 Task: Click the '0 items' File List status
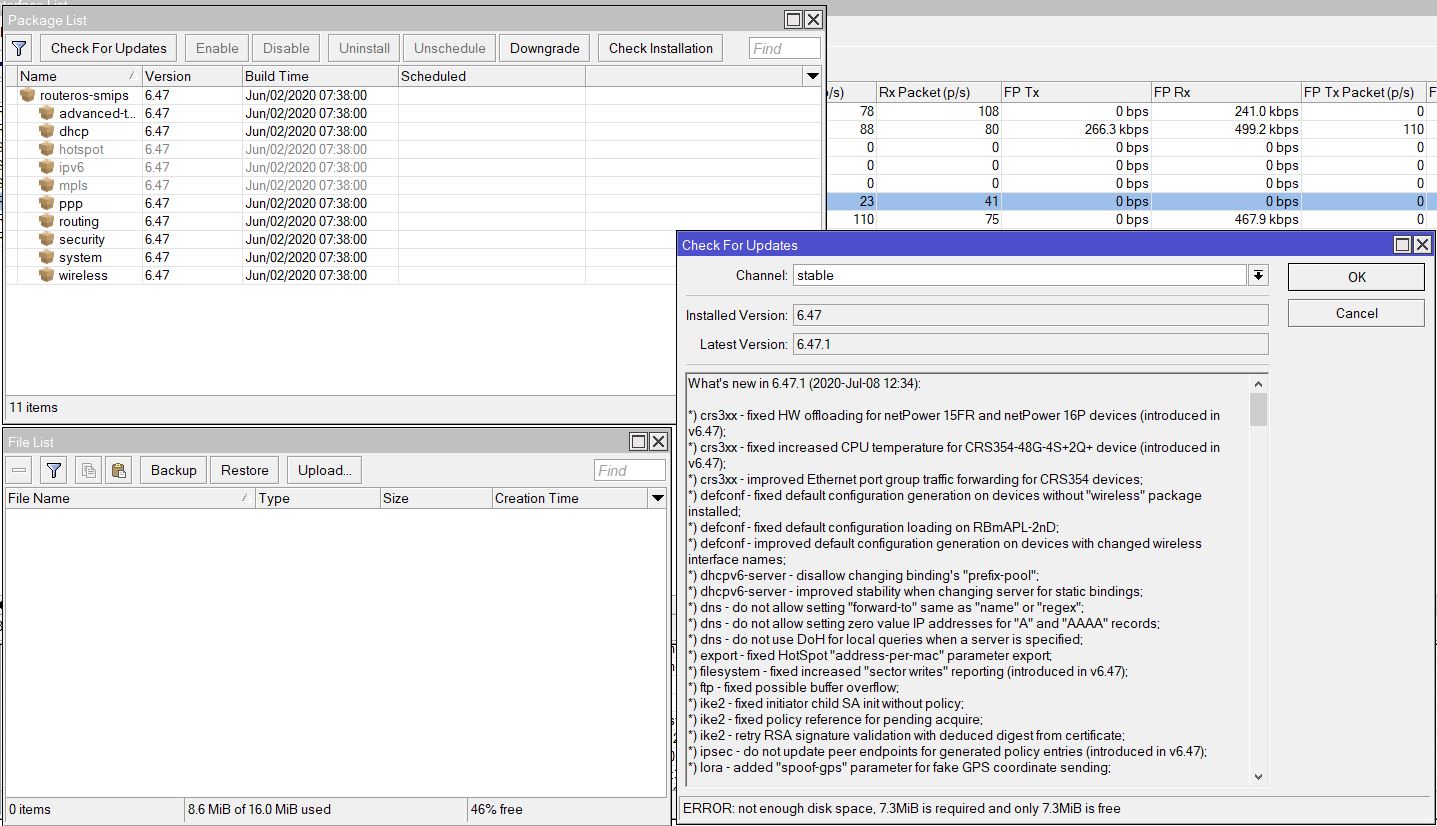coord(30,809)
